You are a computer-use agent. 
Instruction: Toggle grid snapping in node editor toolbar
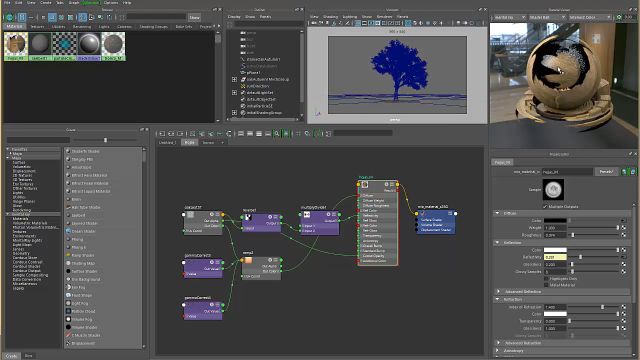(x=307, y=133)
